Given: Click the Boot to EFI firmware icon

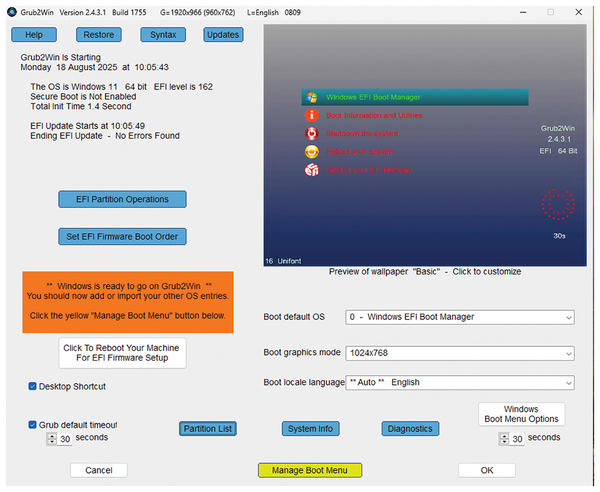Looking at the screenshot, I should pyautogui.click(x=313, y=171).
